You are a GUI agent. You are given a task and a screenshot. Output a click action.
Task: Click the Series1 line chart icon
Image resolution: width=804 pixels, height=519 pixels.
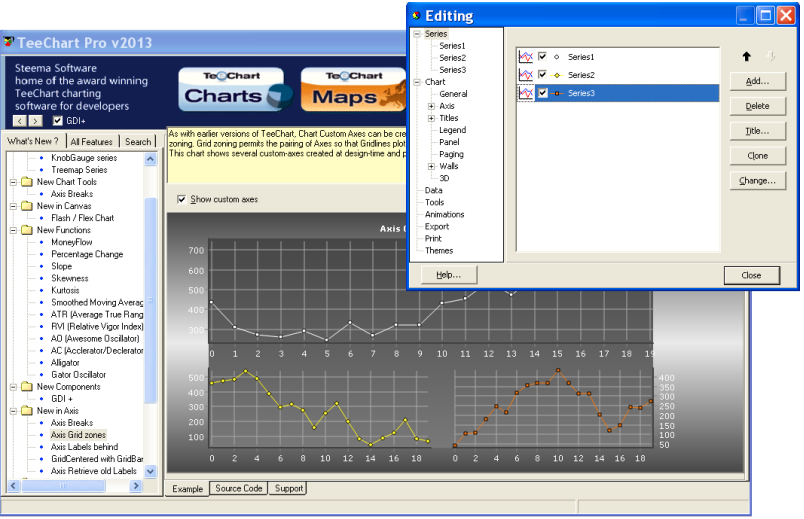coord(526,57)
